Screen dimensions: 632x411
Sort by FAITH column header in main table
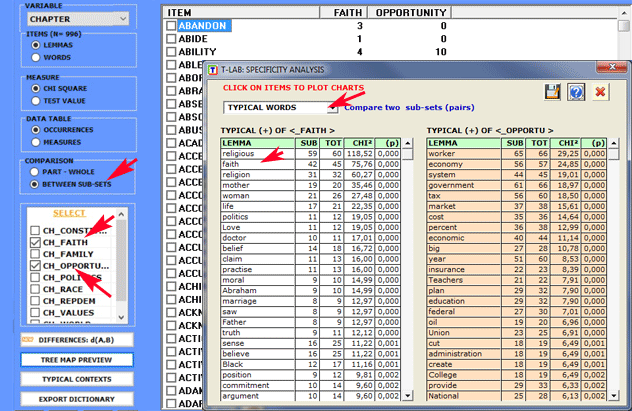[x=343, y=12]
